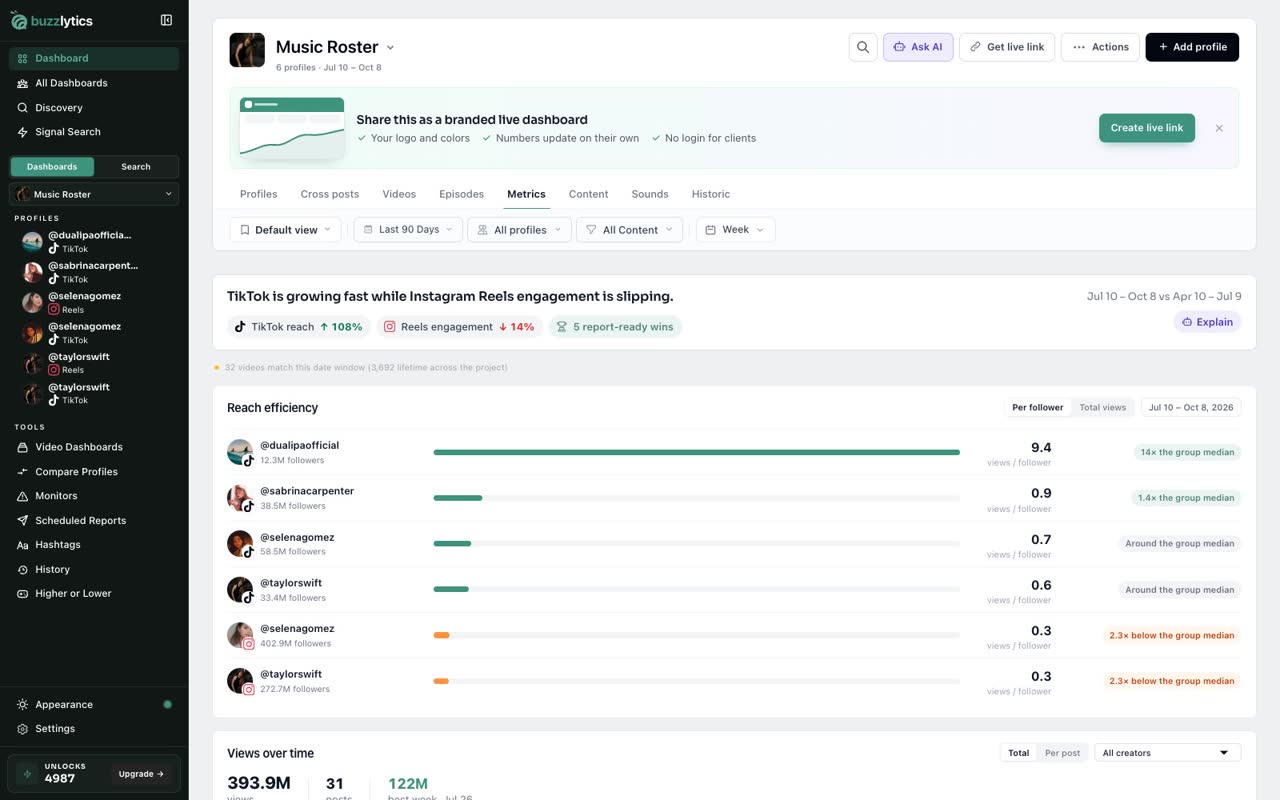Open the All profiles filter

coord(520,230)
